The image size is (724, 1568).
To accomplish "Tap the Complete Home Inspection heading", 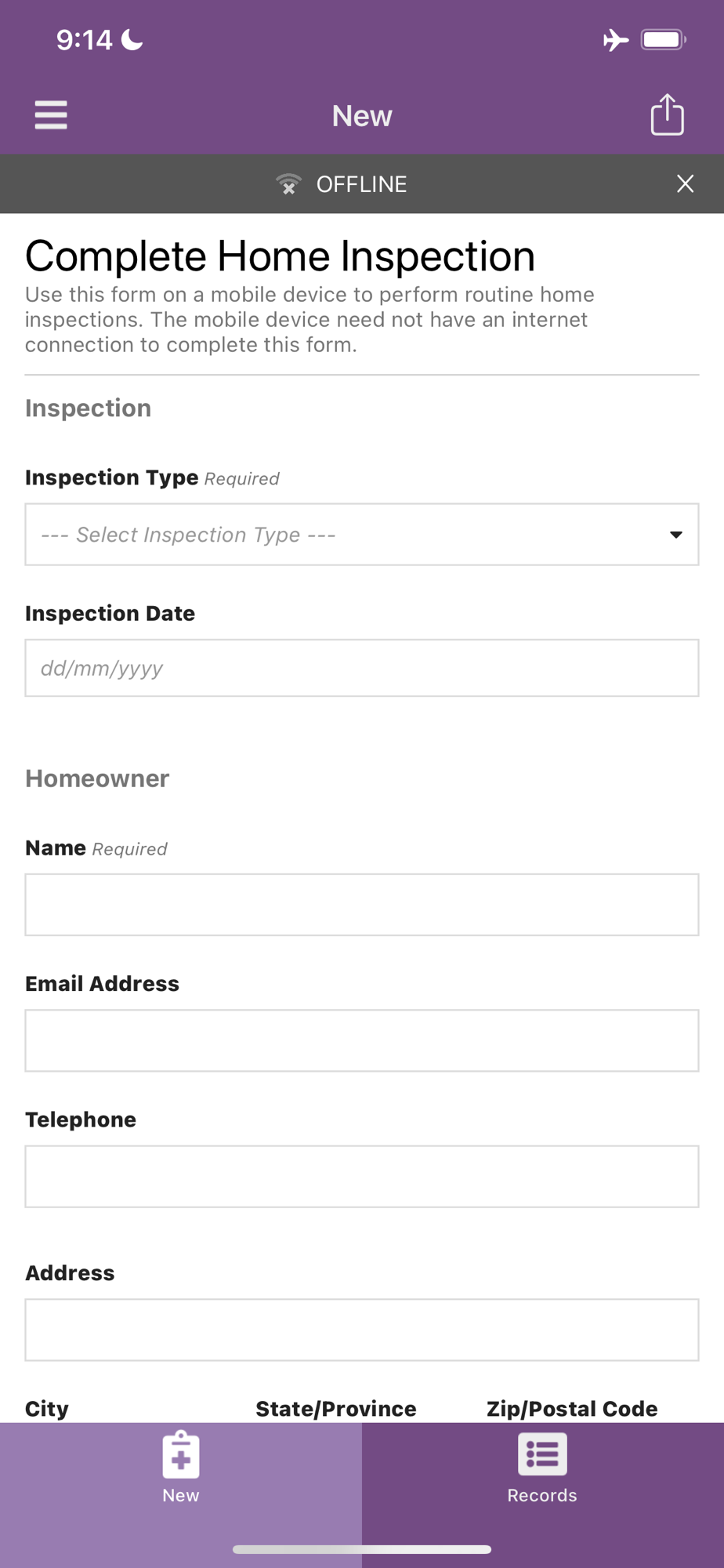I will (x=280, y=256).
